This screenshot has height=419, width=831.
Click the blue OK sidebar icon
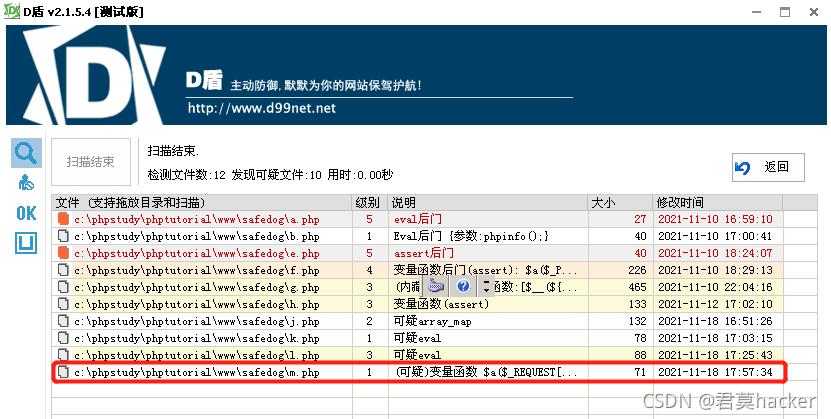click(26, 213)
